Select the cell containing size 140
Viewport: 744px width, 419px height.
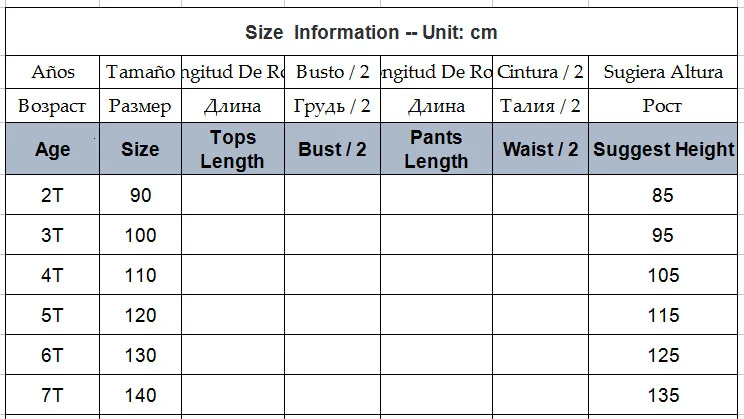140,396
